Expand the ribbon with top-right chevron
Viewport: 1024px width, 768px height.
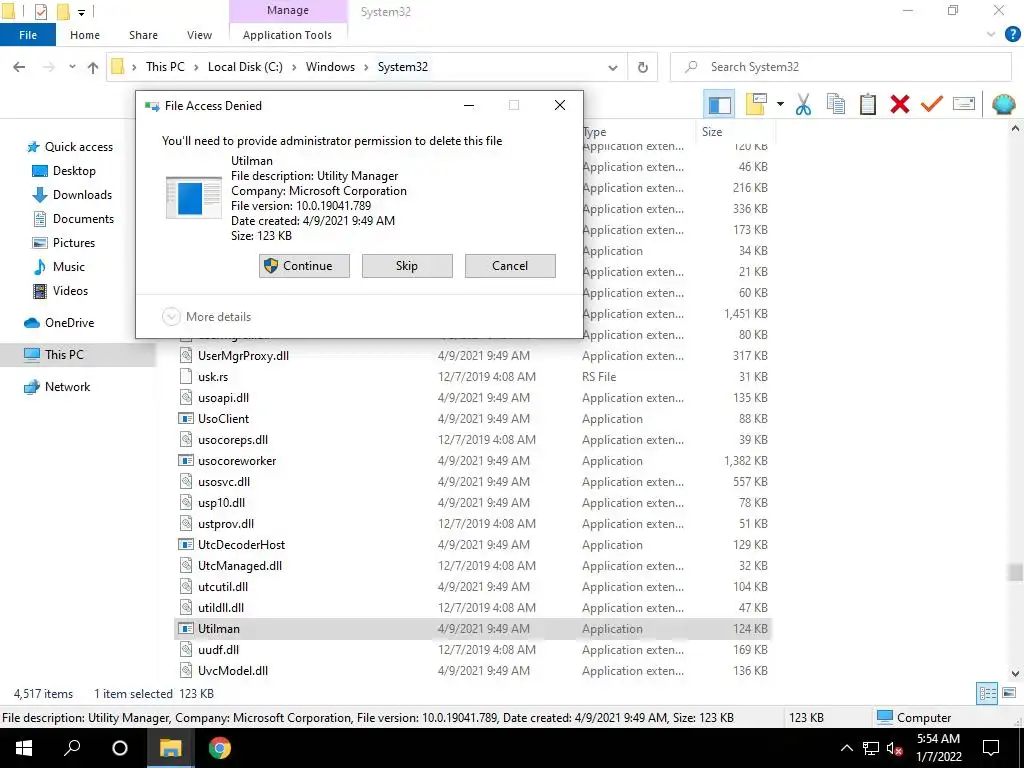[990, 35]
